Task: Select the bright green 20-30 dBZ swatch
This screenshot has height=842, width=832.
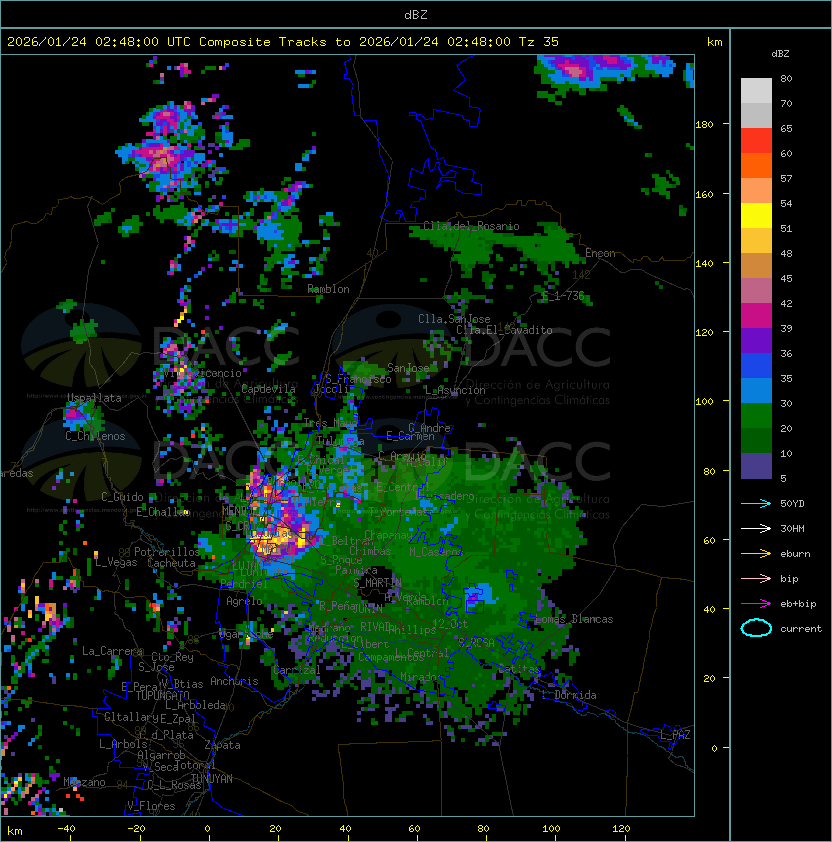Action: [x=756, y=416]
